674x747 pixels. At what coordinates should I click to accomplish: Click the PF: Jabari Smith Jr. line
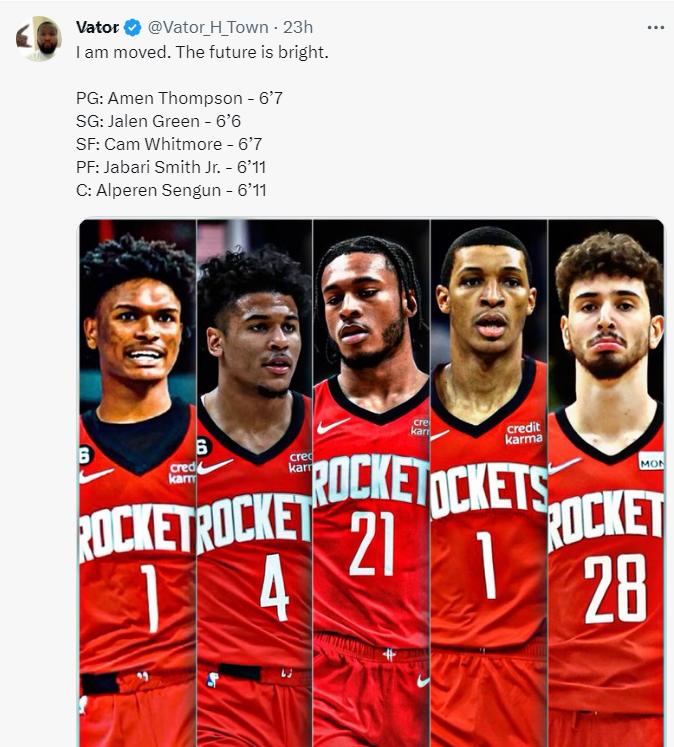(x=171, y=167)
